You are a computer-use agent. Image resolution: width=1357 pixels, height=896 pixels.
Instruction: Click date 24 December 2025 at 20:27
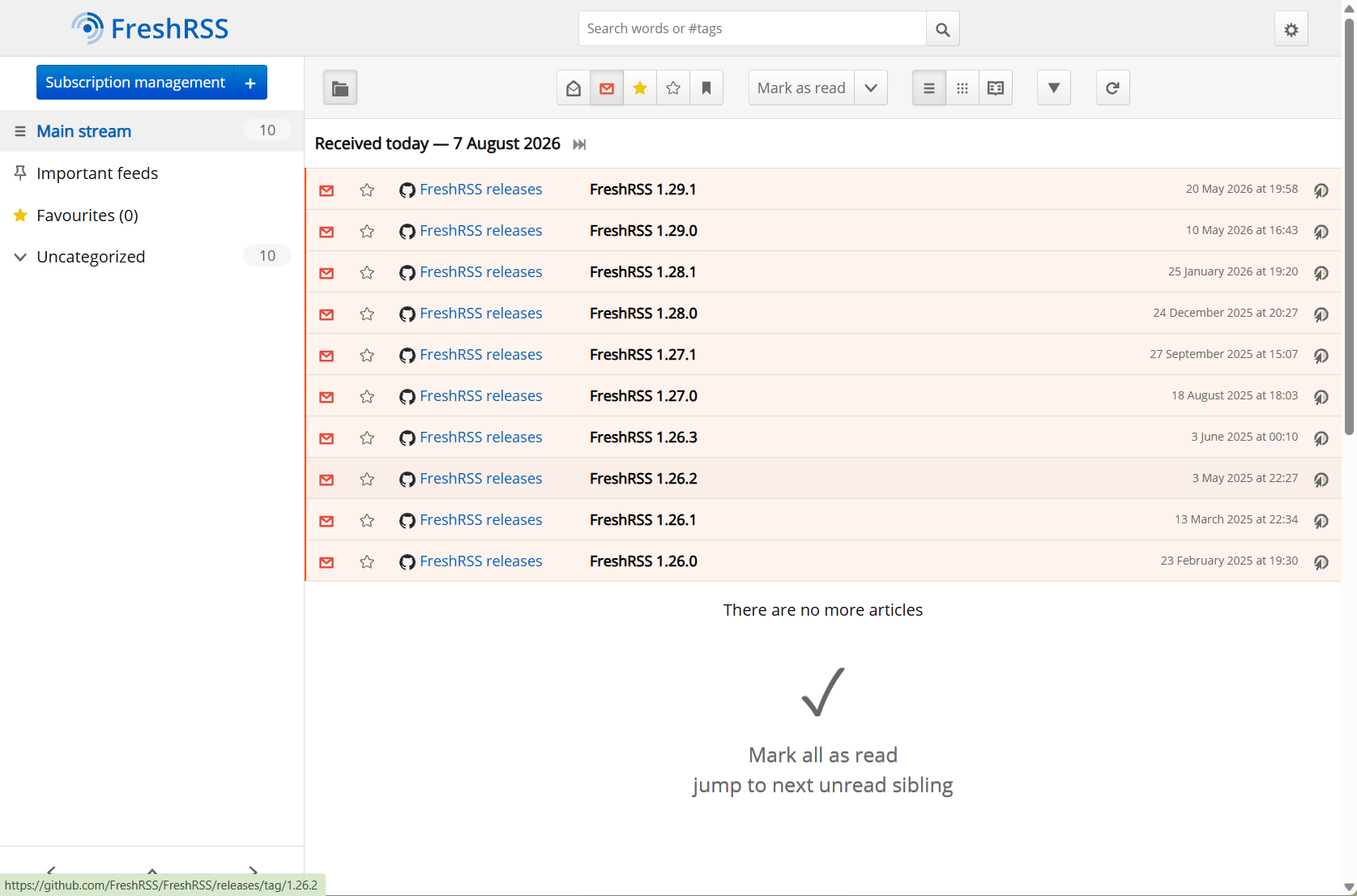[1226, 313]
